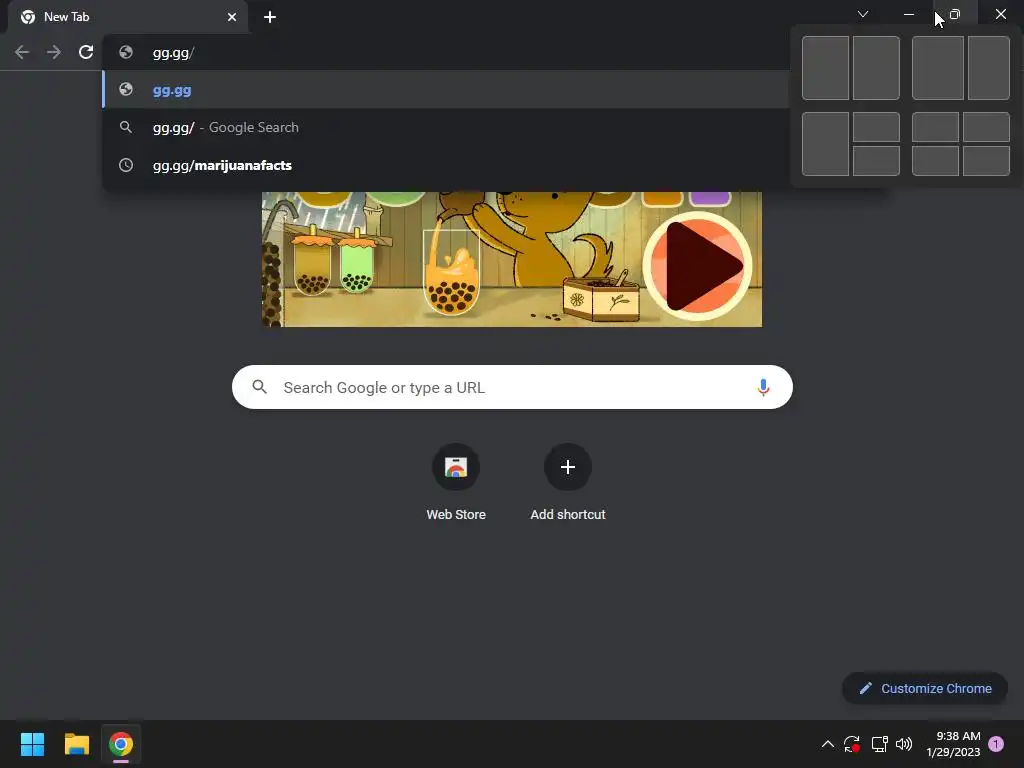Click the Web Store label text
This screenshot has height=768, width=1024.
(x=456, y=515)
